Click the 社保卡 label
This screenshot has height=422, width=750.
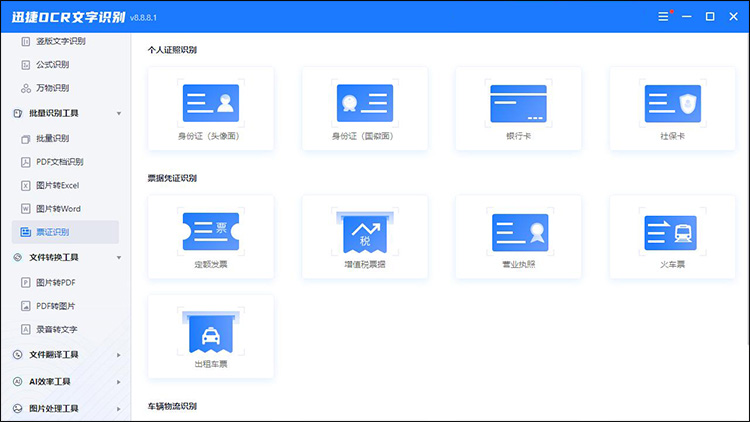point(673,136)
